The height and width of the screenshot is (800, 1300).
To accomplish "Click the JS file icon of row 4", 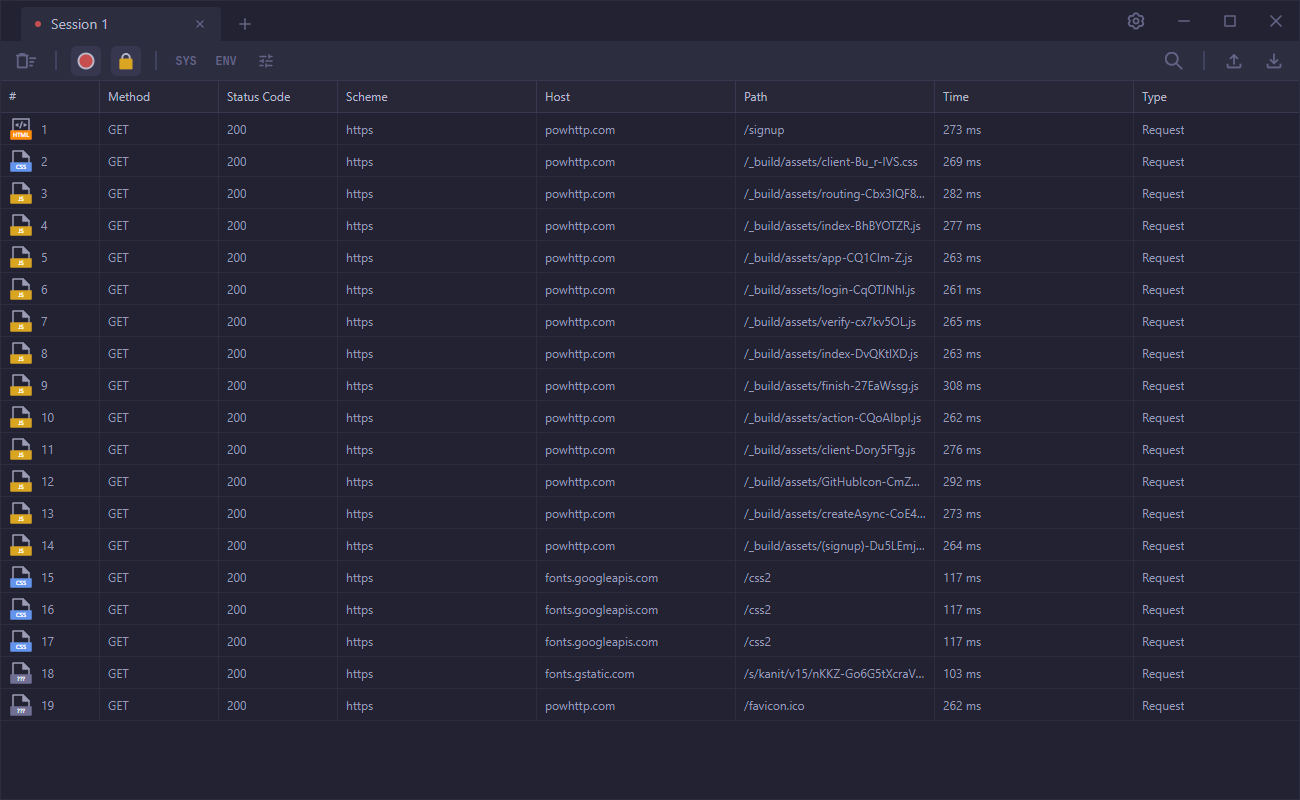I will tap(21, 225).
